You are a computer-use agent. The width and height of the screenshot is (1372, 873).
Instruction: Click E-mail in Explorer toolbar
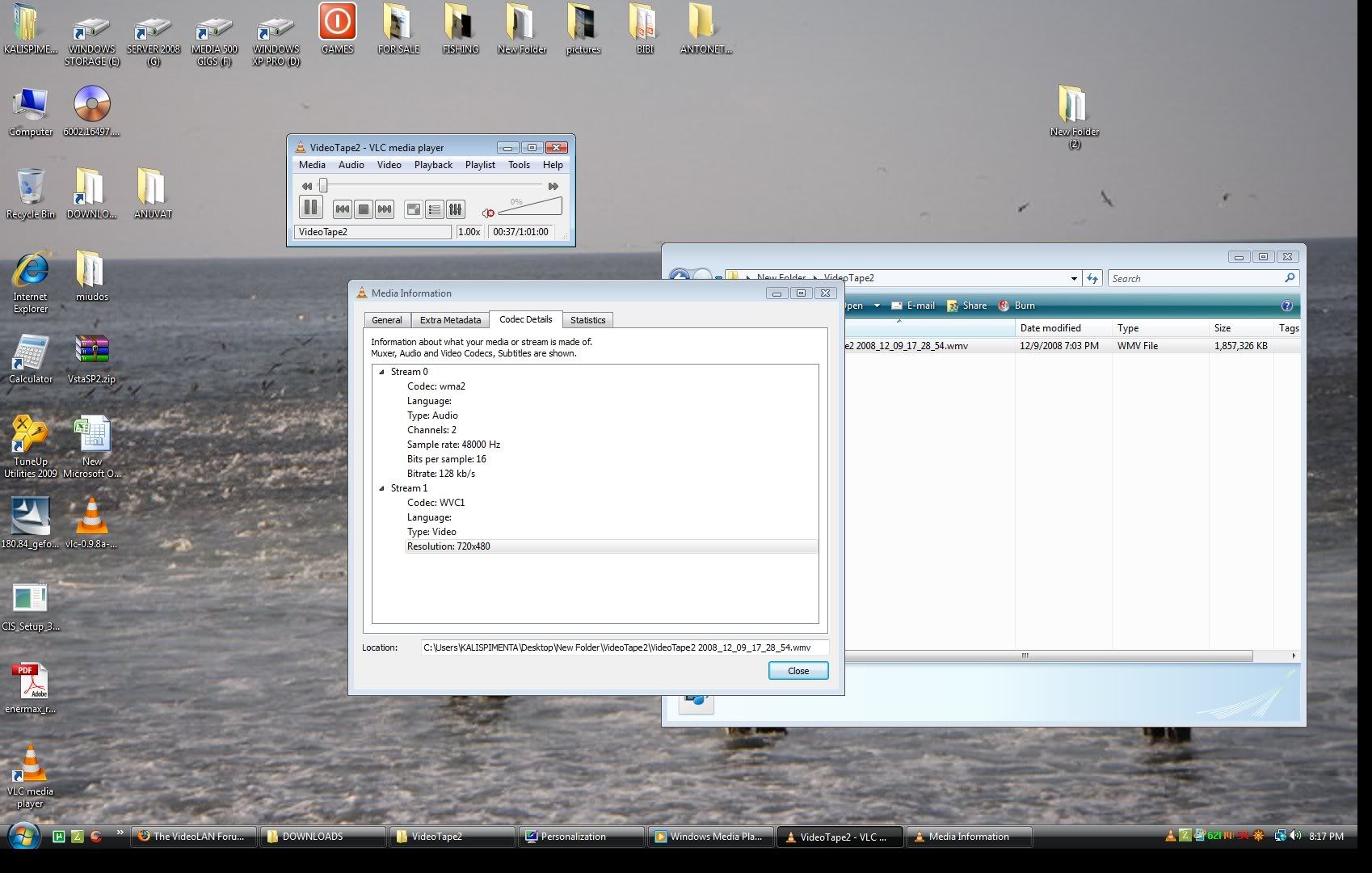[913, 306]
